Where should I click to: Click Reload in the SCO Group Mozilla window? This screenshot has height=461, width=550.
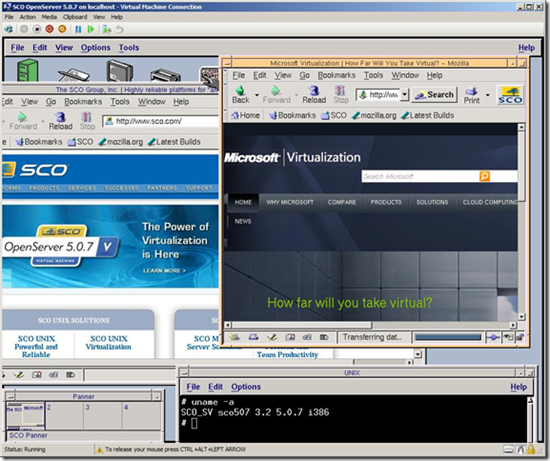(x=61, y=121)
